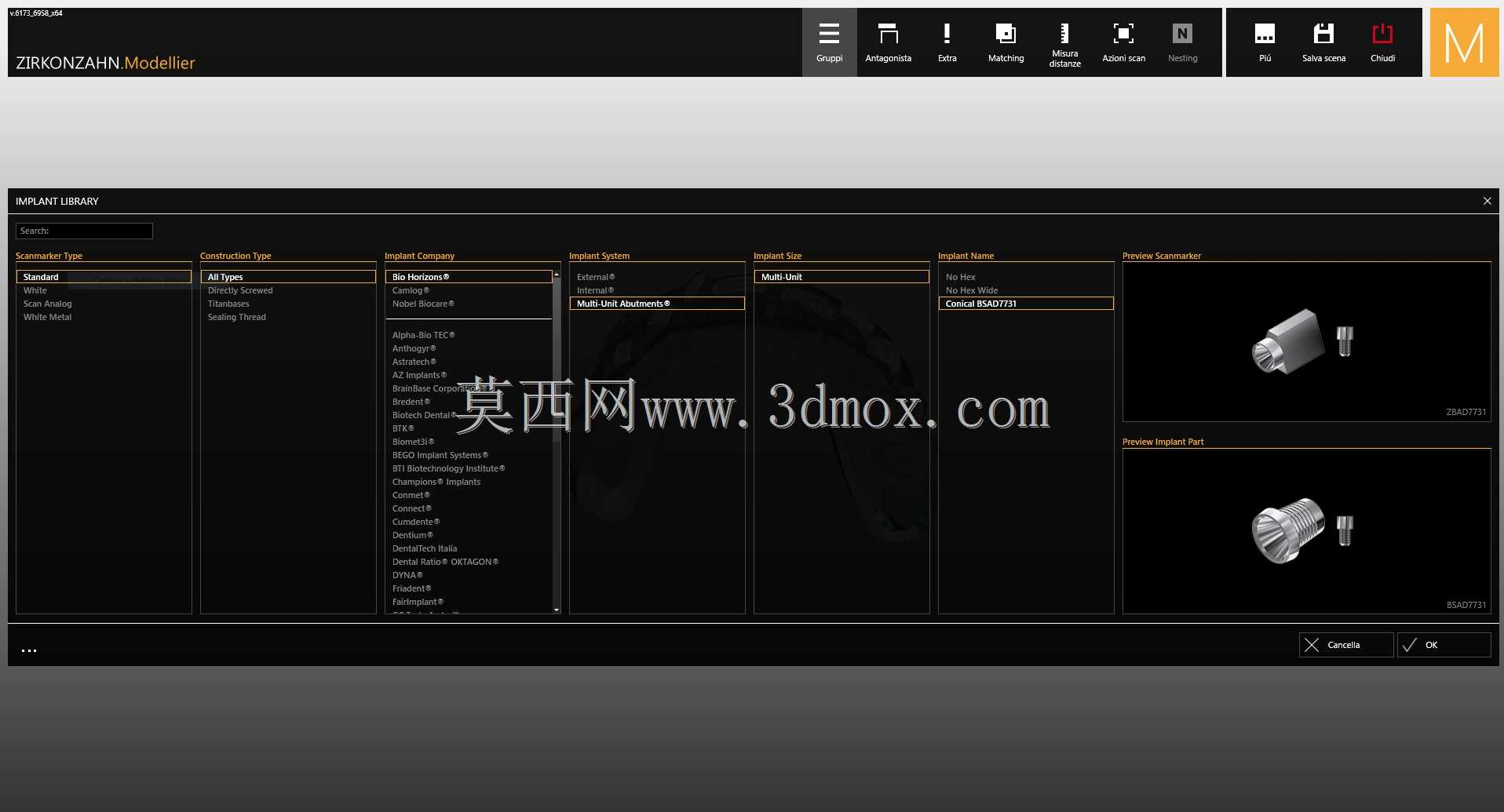Select Multi-Unit implant size
This screenshot has width=1504, height=812.
click(841, 277)
